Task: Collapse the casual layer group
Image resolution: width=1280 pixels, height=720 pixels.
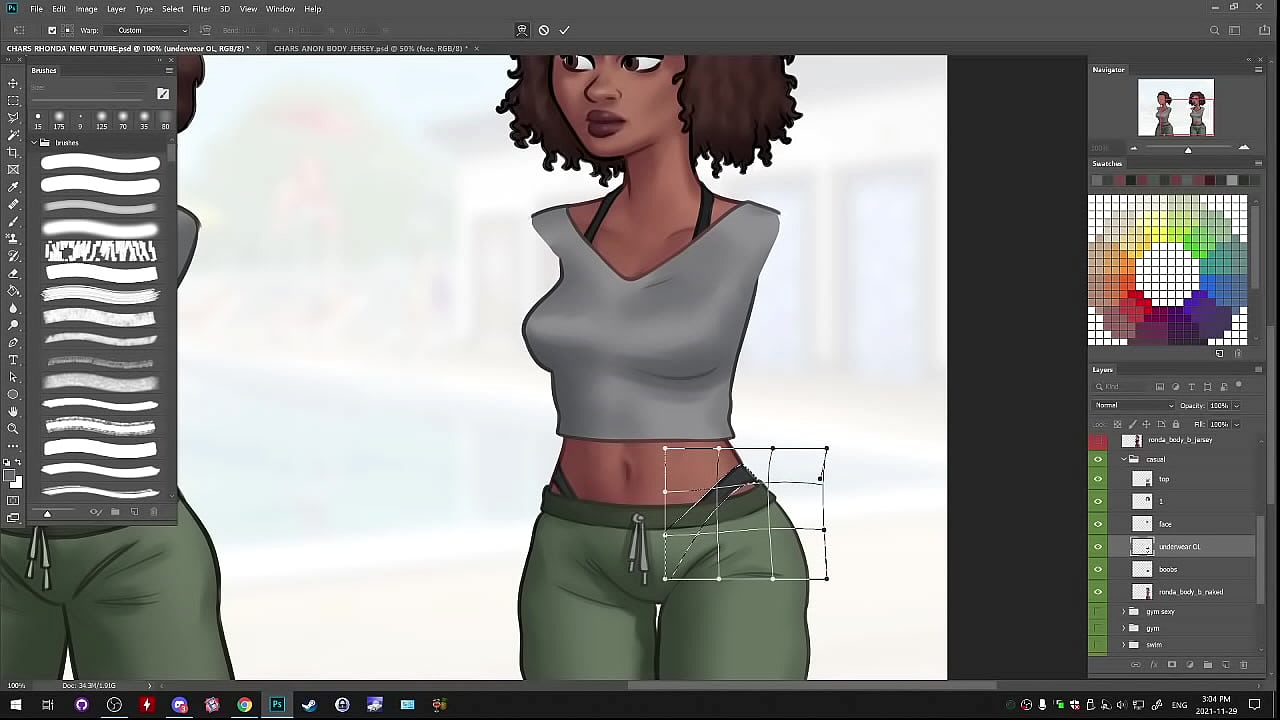Action: click(1123, 459)
